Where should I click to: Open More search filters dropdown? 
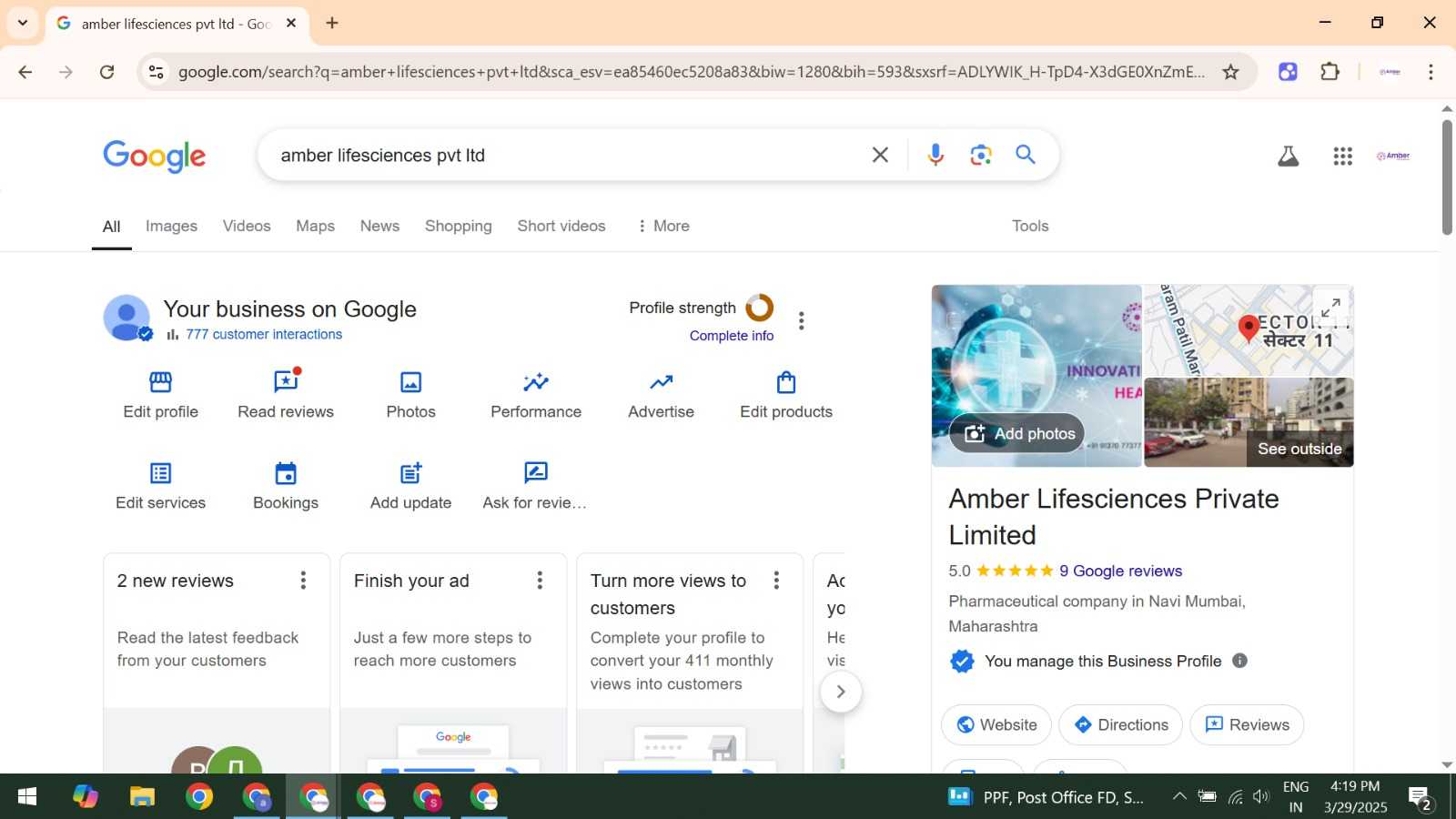tap(663, 226)
